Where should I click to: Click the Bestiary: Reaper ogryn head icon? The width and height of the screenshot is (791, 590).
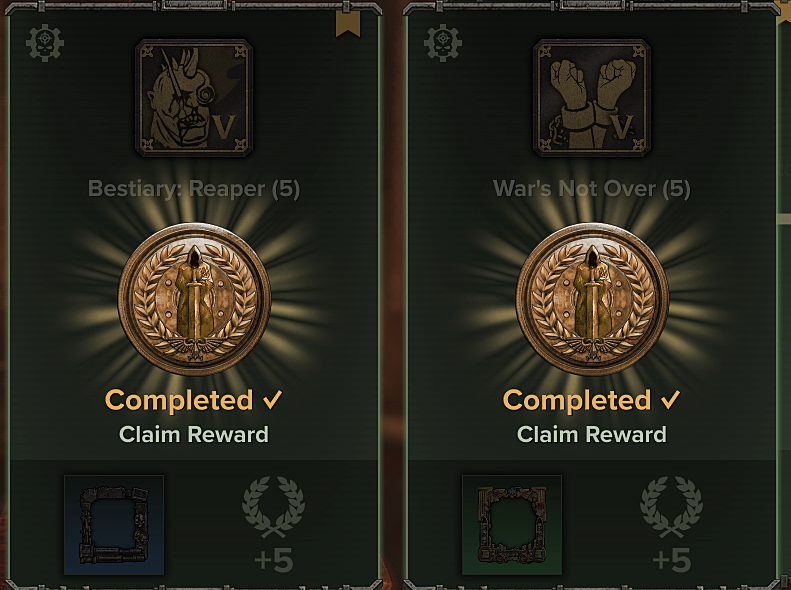pos(194,98)
